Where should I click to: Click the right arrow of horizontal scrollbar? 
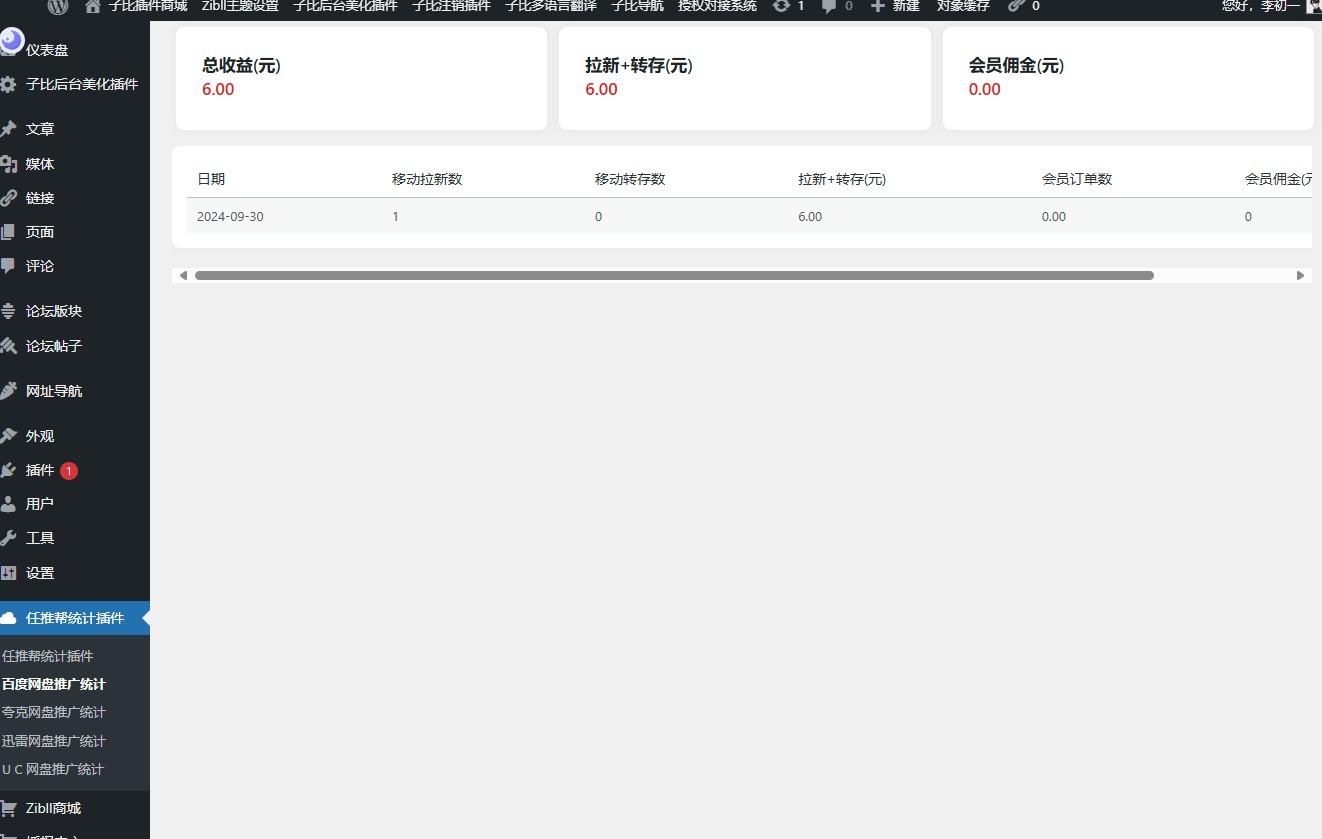tap(1300, 275)
